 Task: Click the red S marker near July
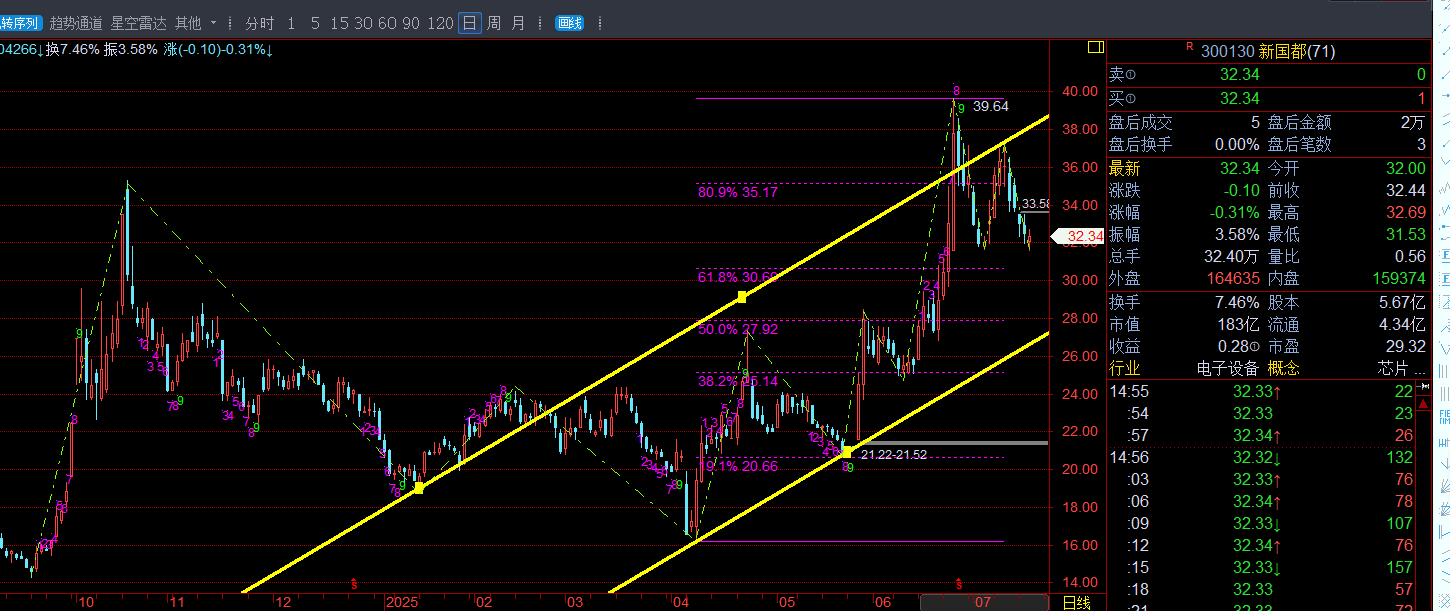pos(959,584)
